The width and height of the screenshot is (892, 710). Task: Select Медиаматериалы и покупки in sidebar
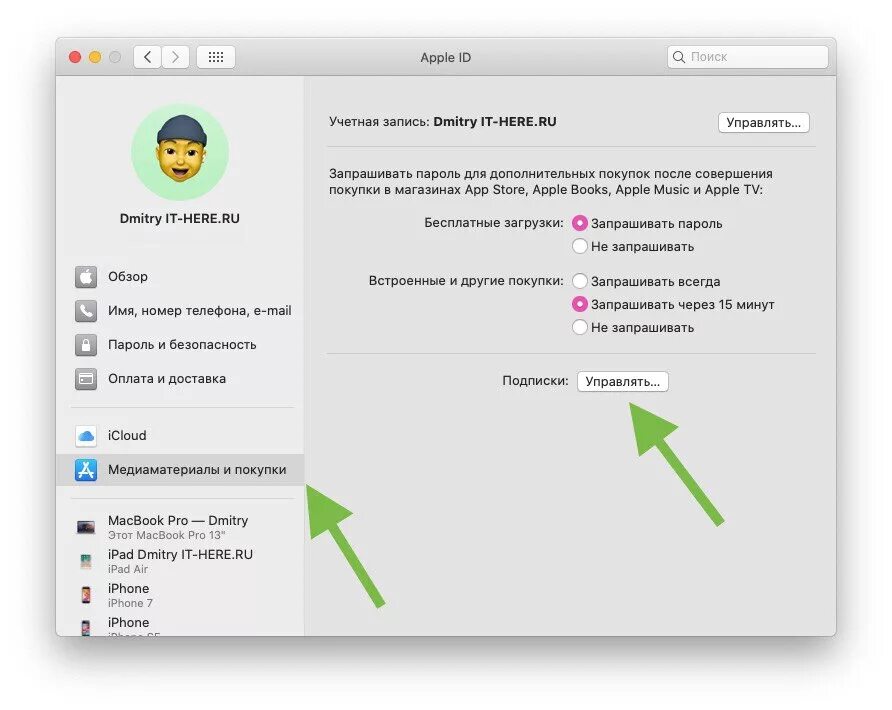tap(180, 470)
